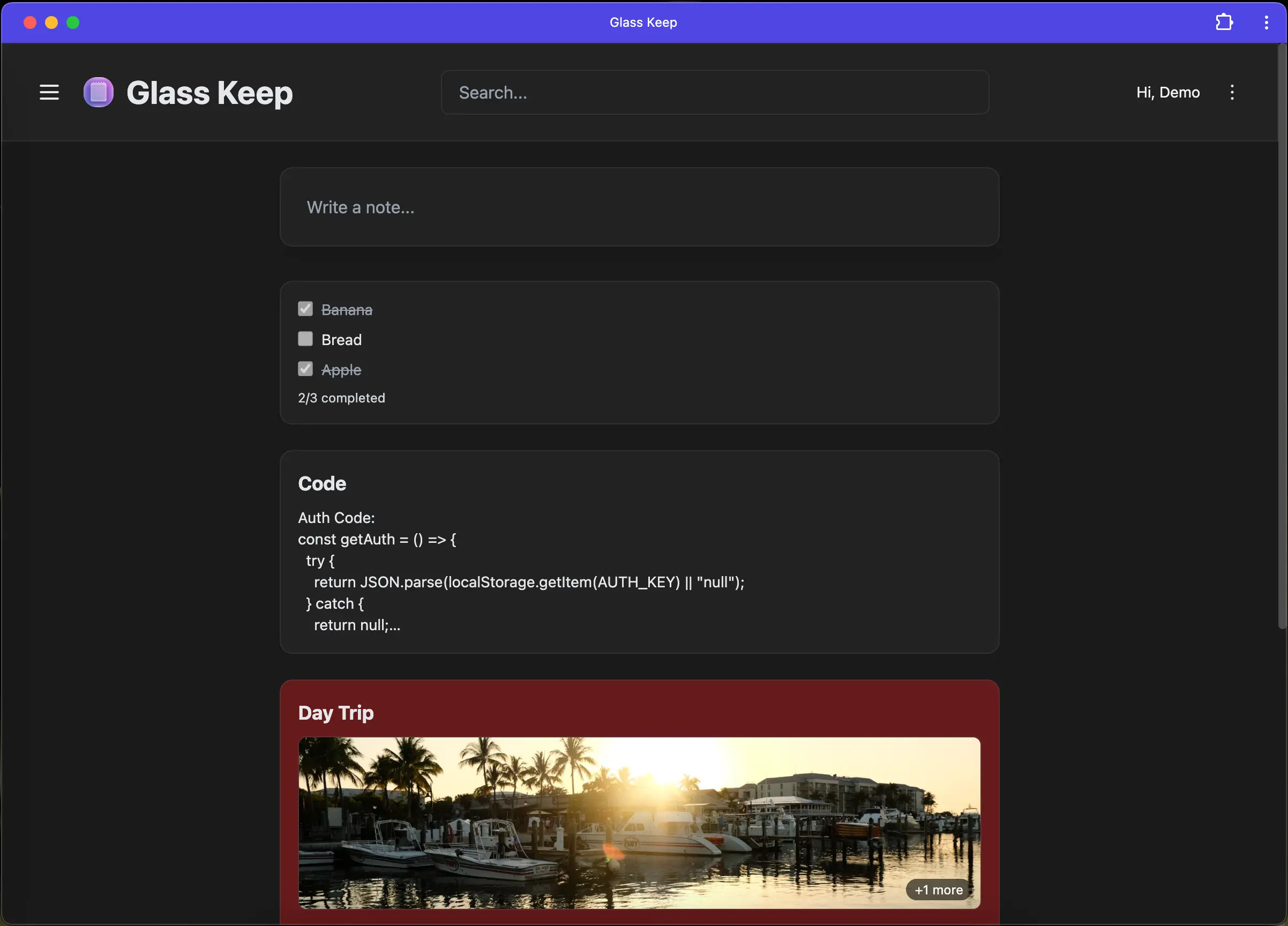This screenshot has width=1288, height=926.
Task: Click the green macOS fullscreen button
Action: pos(73,22)
